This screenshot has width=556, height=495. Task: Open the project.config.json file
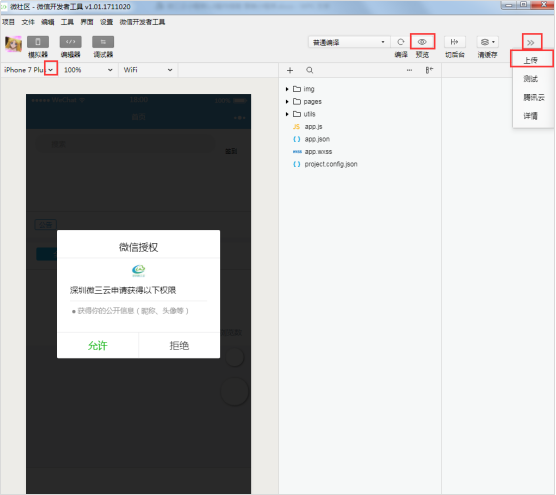coord(331,164)
